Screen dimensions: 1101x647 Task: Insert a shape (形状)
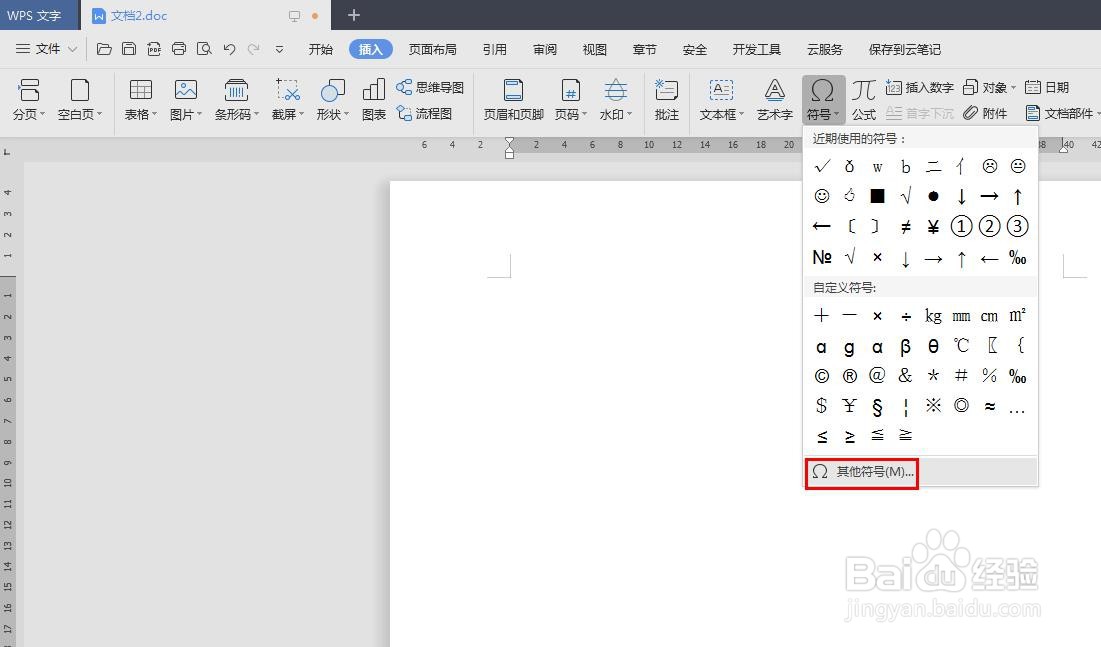(331, 100)
